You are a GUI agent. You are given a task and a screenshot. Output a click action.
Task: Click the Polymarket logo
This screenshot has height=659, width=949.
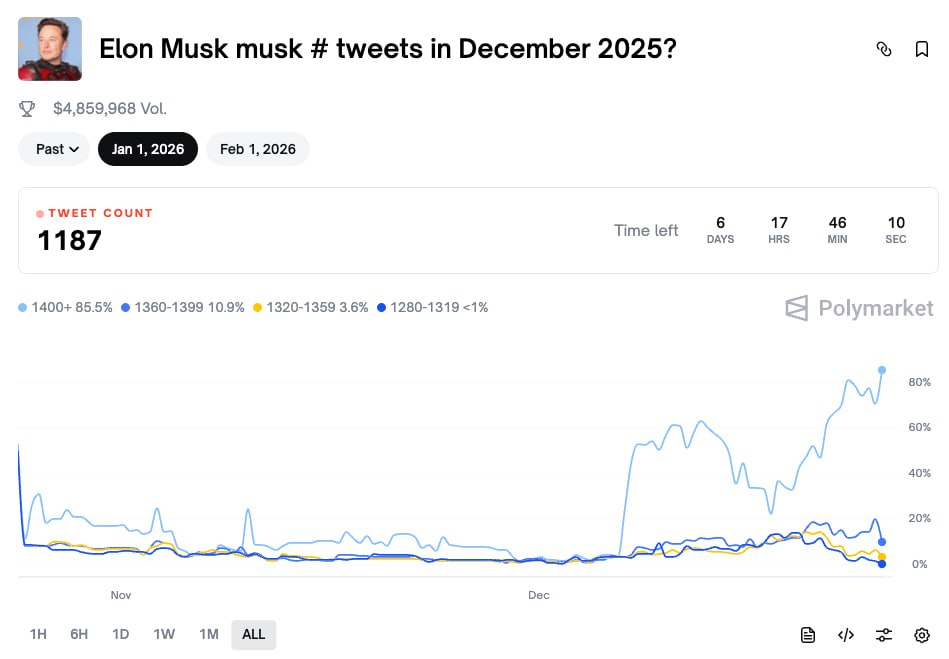click(860, 308)
